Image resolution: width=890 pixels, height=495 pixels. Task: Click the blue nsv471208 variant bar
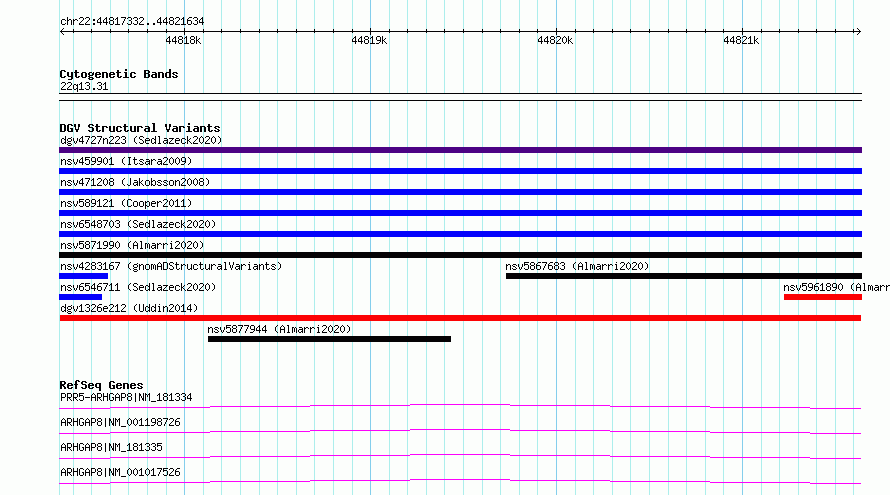pos(460,192)
